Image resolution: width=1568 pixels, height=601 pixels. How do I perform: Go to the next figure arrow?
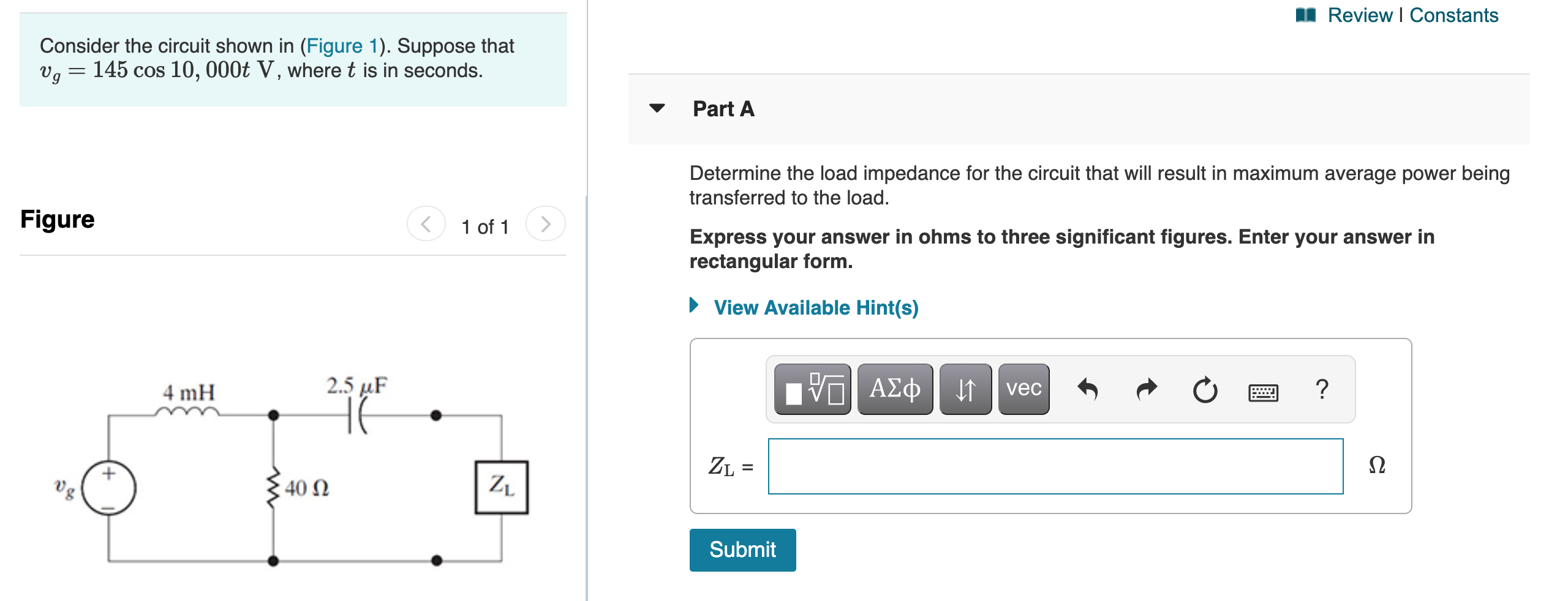(545, 224)
